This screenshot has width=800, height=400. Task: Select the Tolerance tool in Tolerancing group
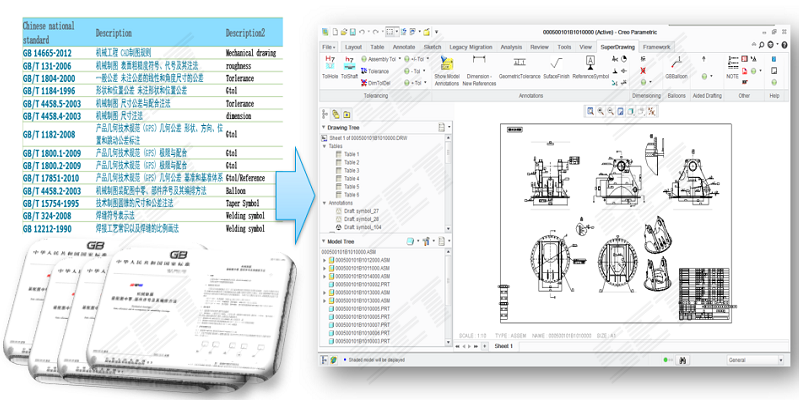[x=374, y=71]
